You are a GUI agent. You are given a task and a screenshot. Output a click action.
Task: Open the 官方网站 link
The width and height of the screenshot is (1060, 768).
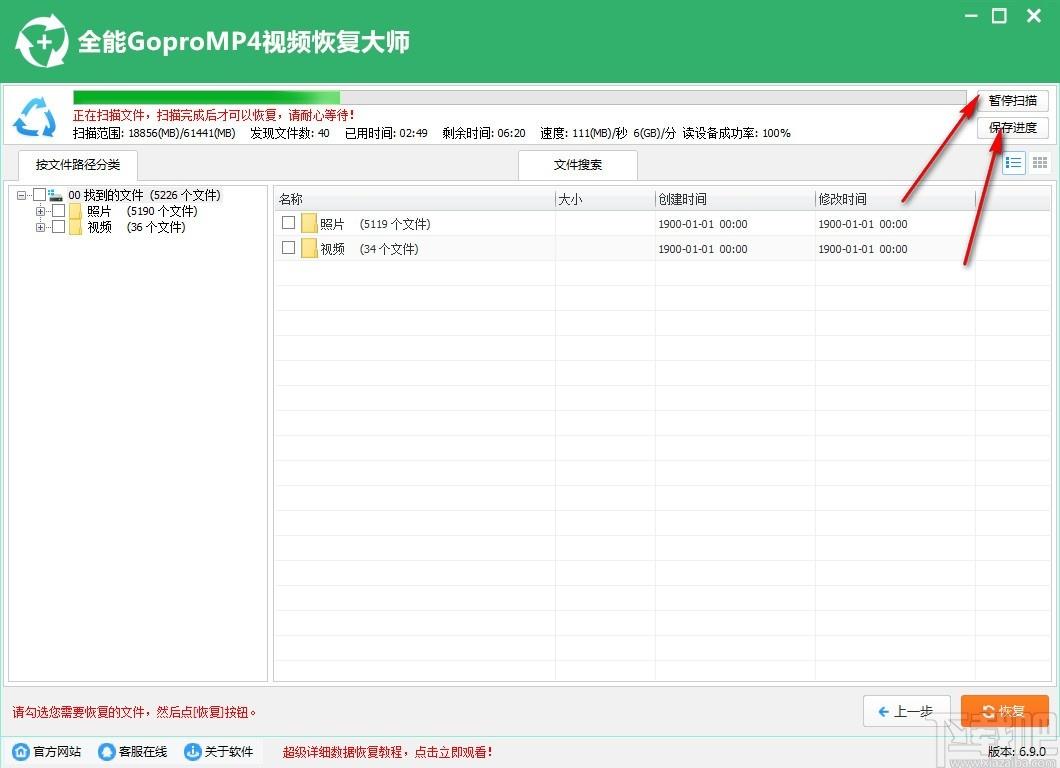tap(57, 752)
